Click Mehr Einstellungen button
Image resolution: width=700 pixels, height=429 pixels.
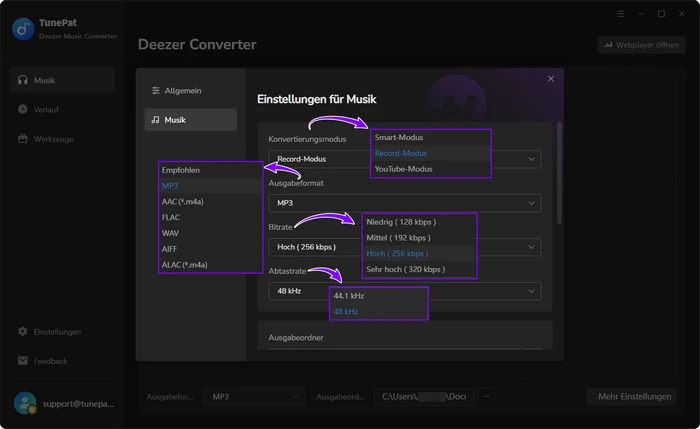(634, 396)
